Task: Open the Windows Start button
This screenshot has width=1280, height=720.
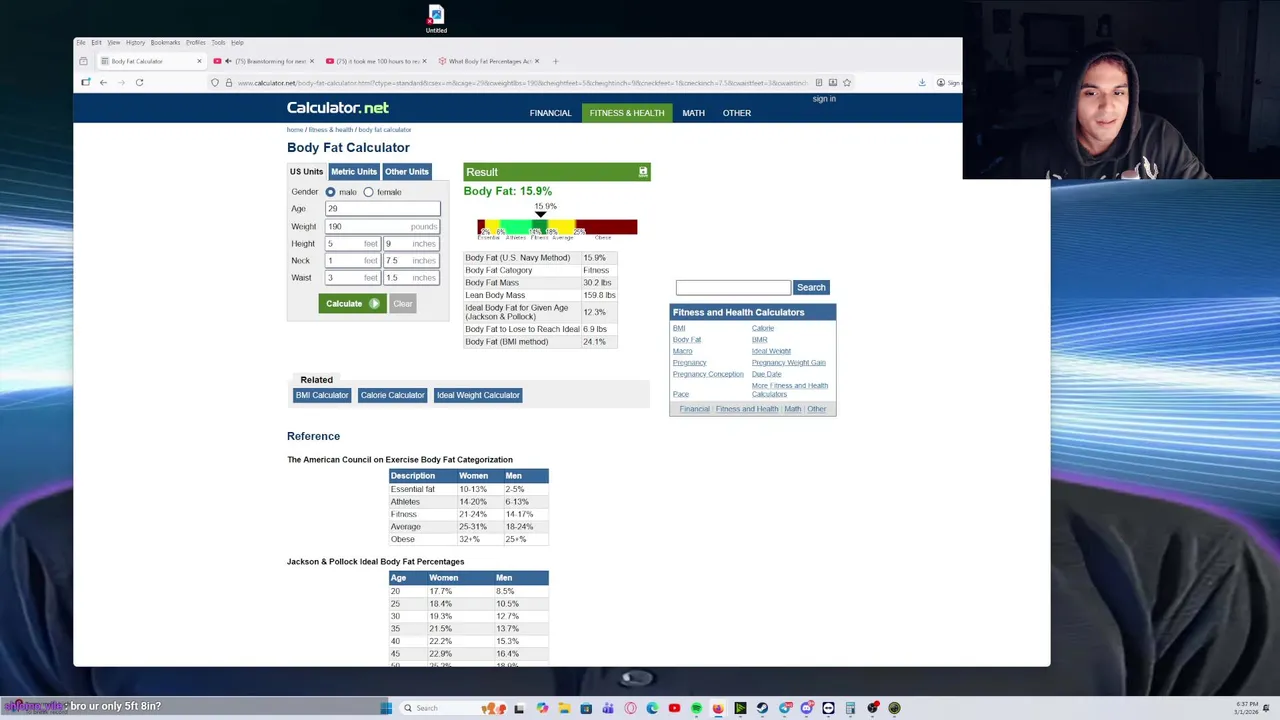Action: 386,708
